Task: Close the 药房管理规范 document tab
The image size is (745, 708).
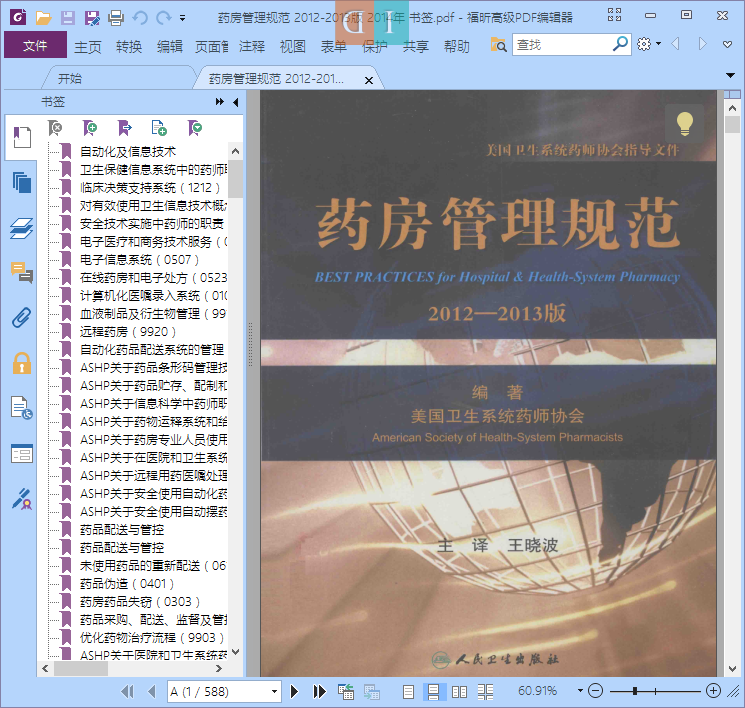Action: point(369,80)
